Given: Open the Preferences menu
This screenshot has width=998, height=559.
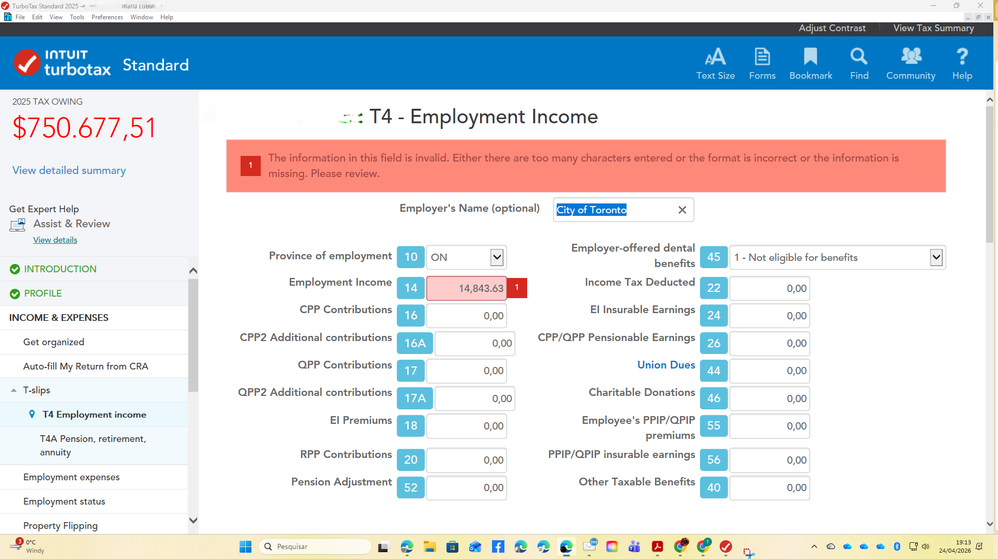Looking at the screenshot, I should 107,17.
